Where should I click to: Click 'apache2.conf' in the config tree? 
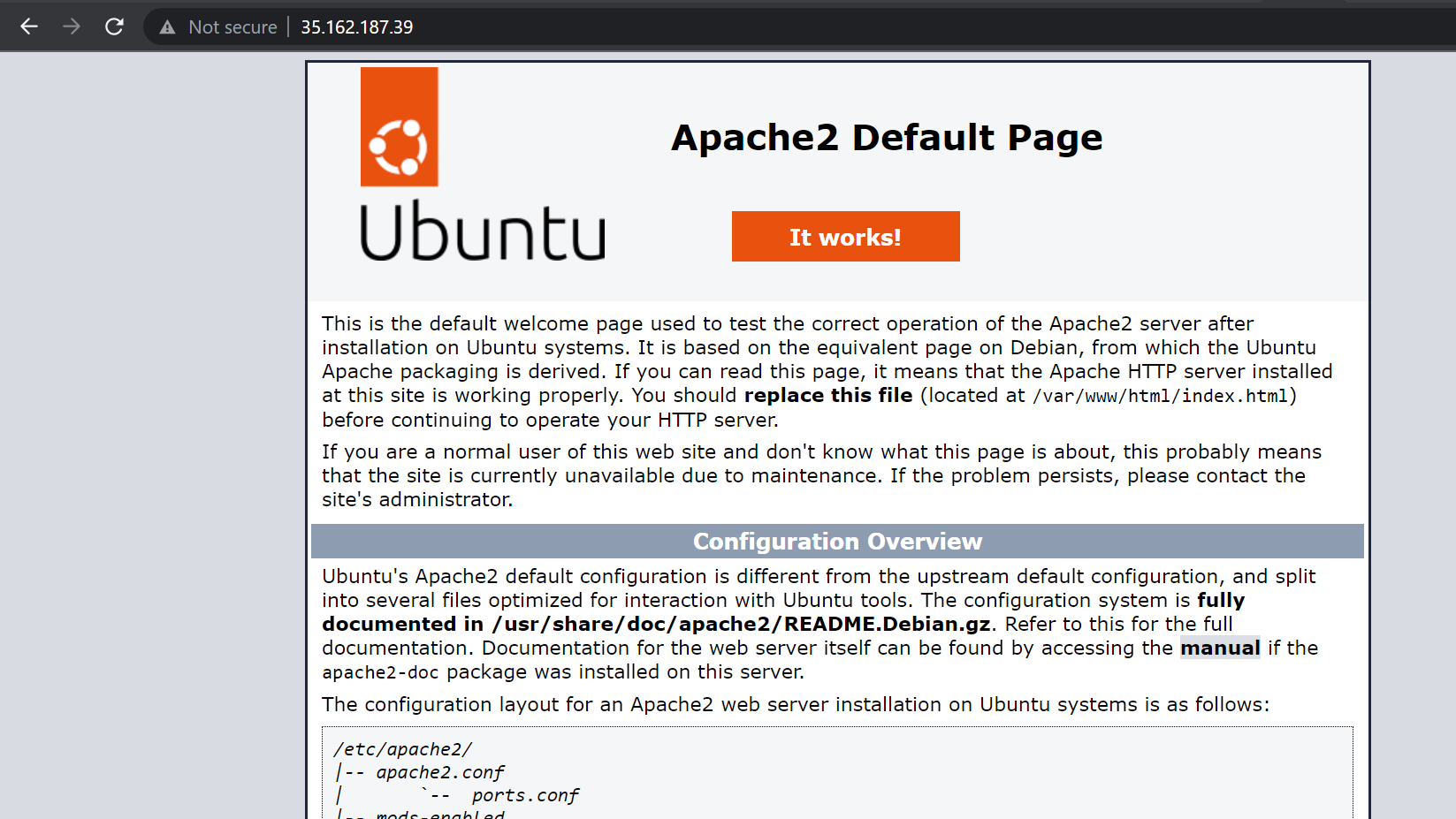tap(439, 773)
